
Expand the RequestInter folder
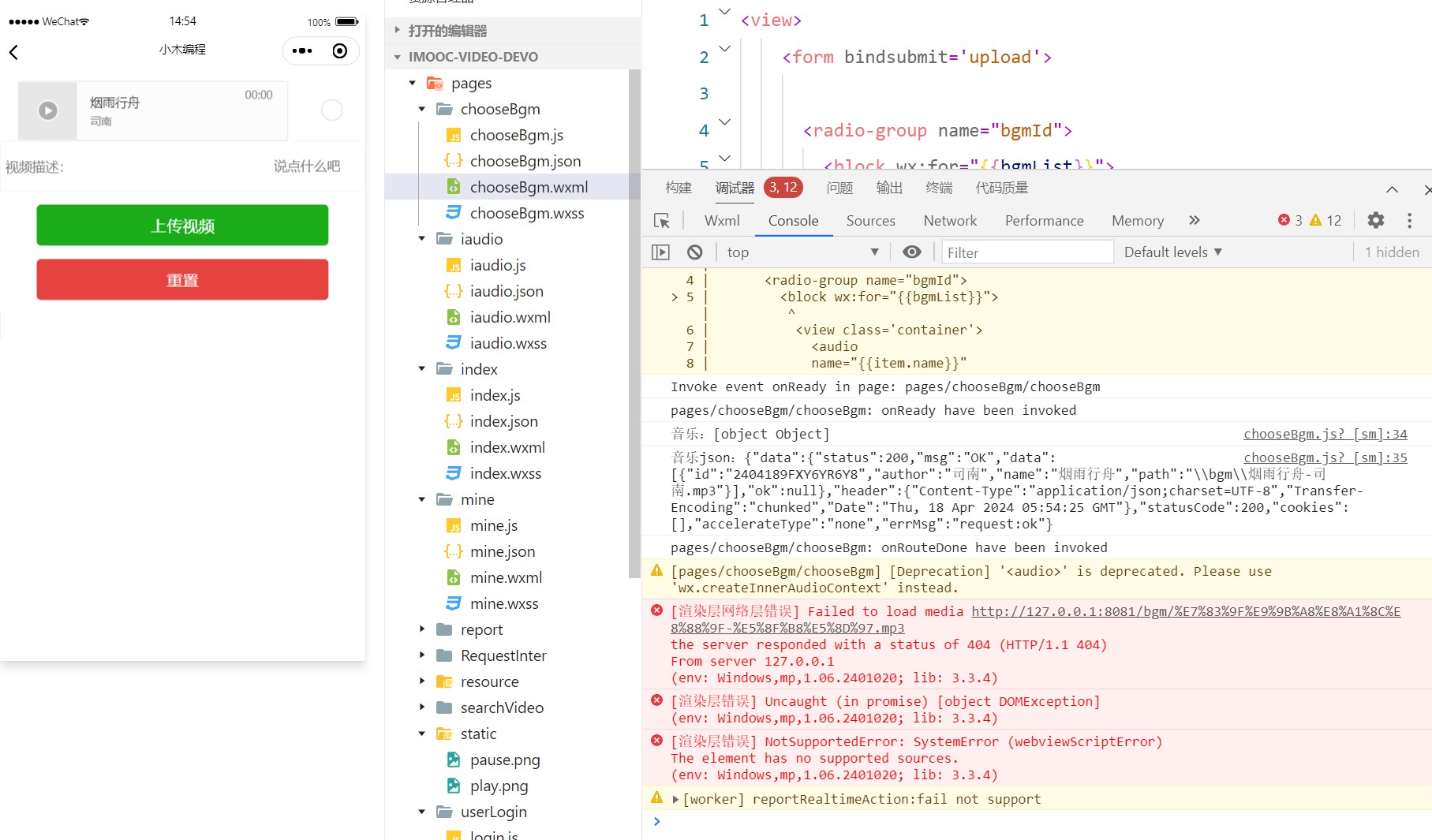(x=421, y=655)
